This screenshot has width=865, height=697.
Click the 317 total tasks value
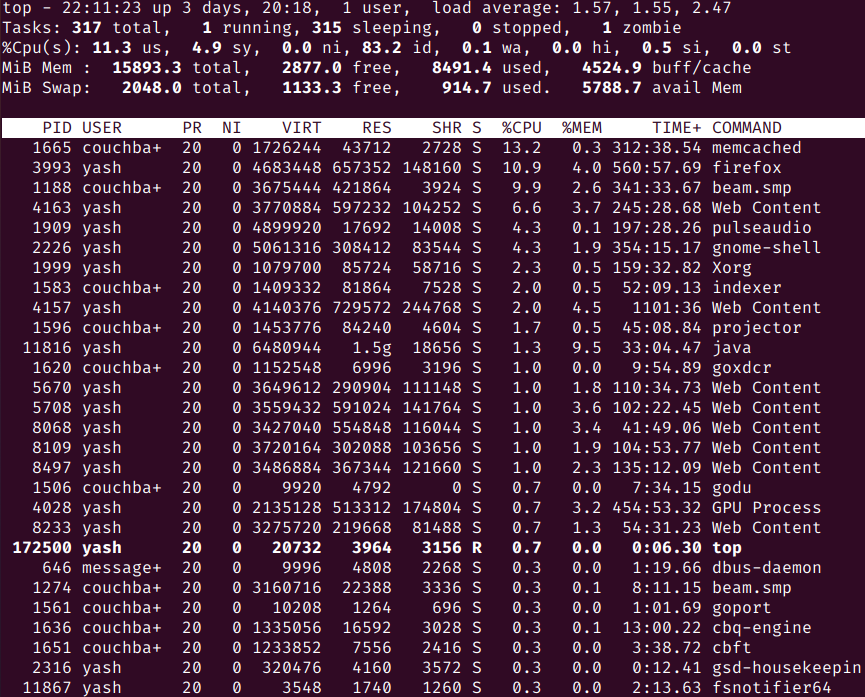click(87, 28)
